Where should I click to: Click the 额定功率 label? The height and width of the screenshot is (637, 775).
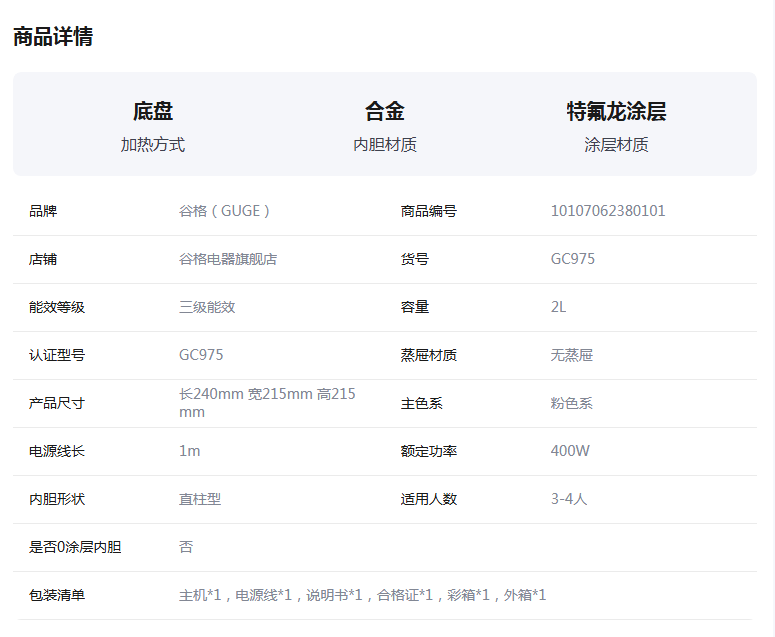(x=429, y=451)
